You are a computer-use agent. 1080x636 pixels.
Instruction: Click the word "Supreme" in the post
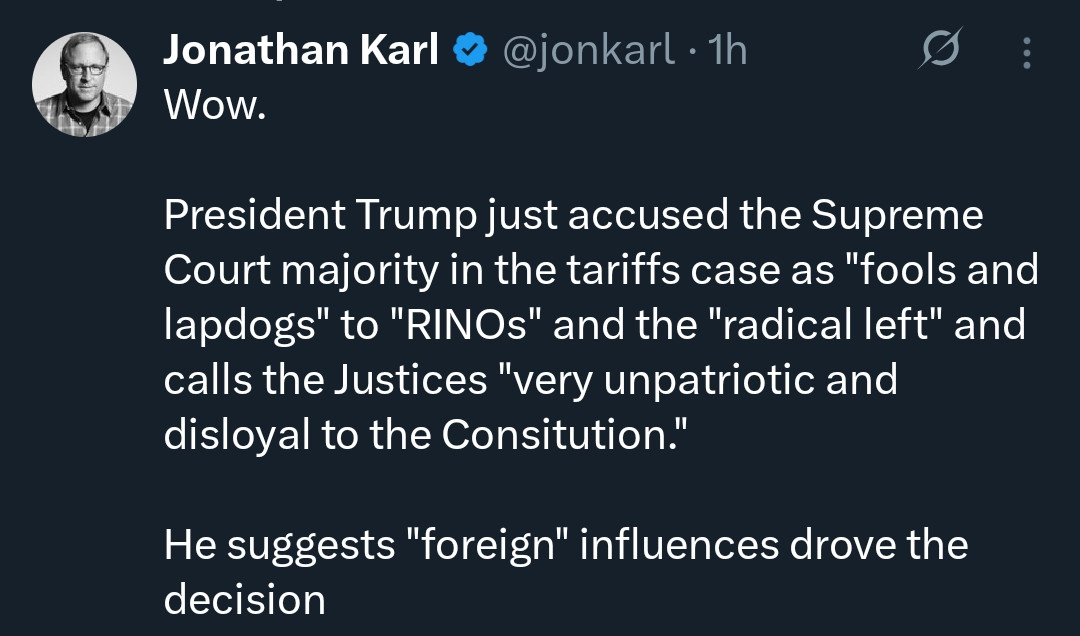tap(899, 215)
